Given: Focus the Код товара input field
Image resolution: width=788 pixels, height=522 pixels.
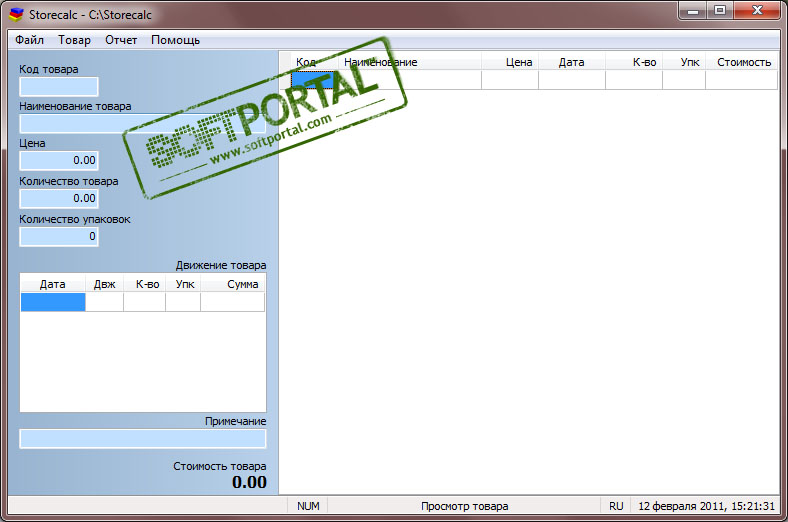Looking at the screenshot, I should coord(59,87).
